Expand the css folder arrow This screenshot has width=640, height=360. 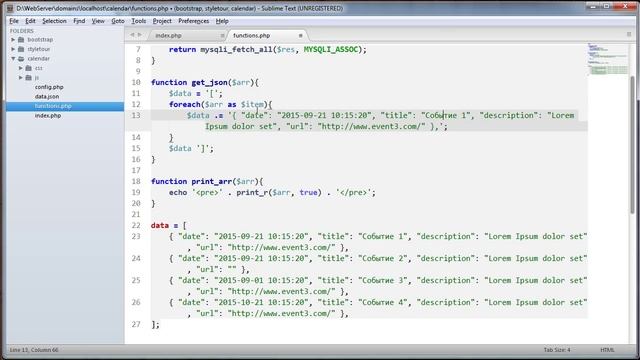click(x=21, y=68)
